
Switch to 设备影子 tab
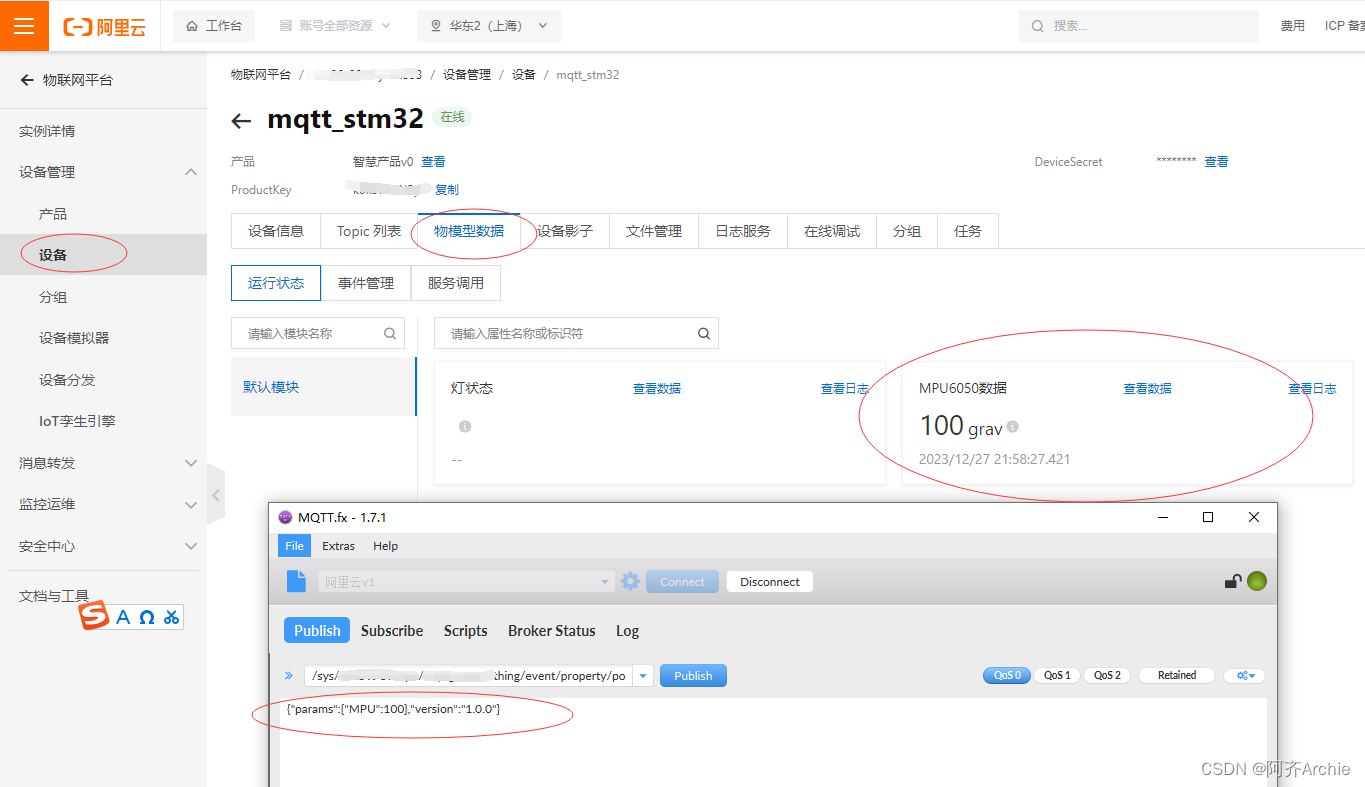point(565,231)
